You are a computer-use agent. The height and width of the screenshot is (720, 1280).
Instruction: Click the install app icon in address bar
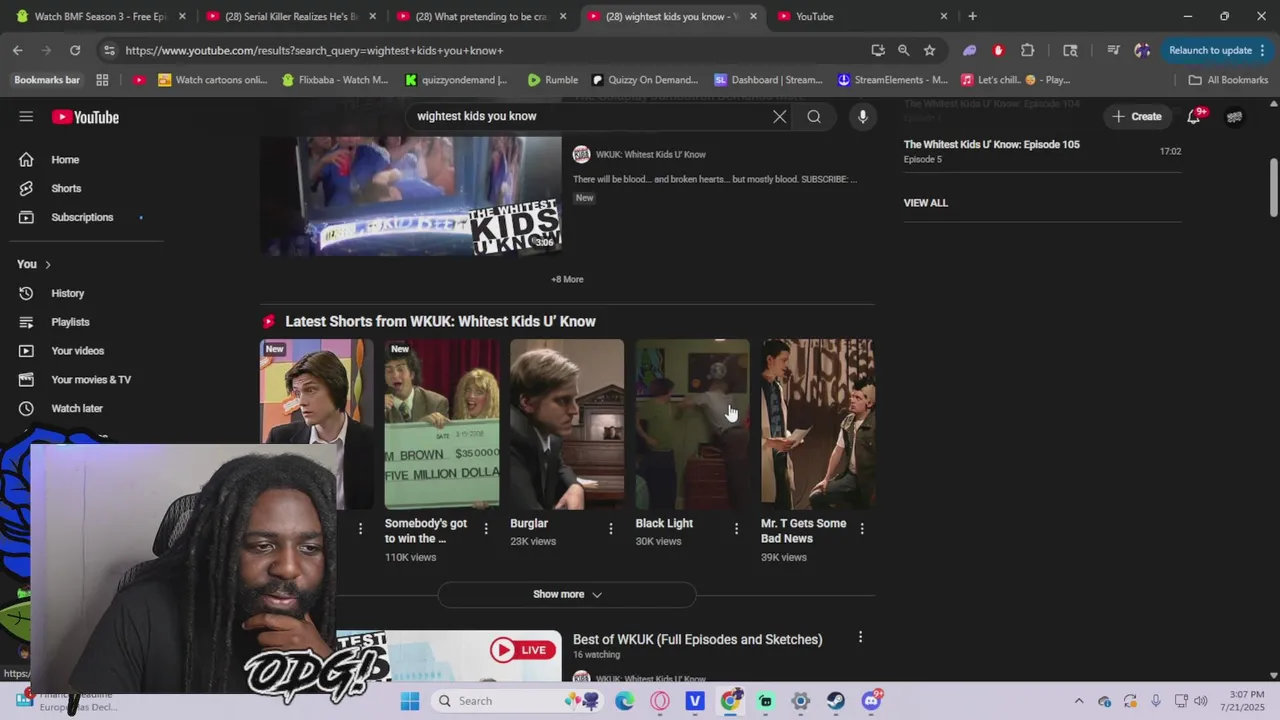(x=878, y=50)
